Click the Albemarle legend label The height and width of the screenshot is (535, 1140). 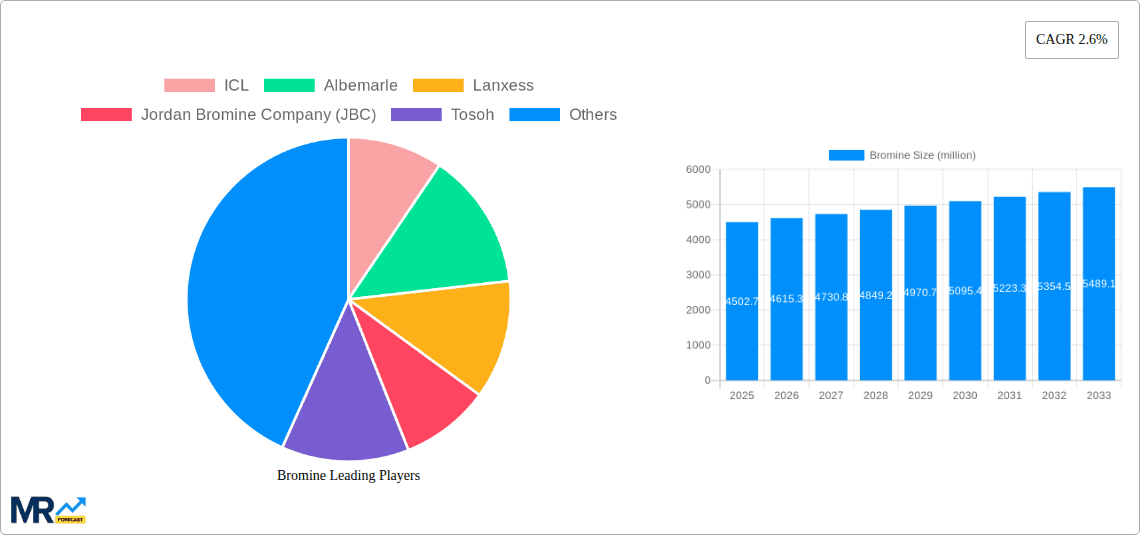point(361,85)
